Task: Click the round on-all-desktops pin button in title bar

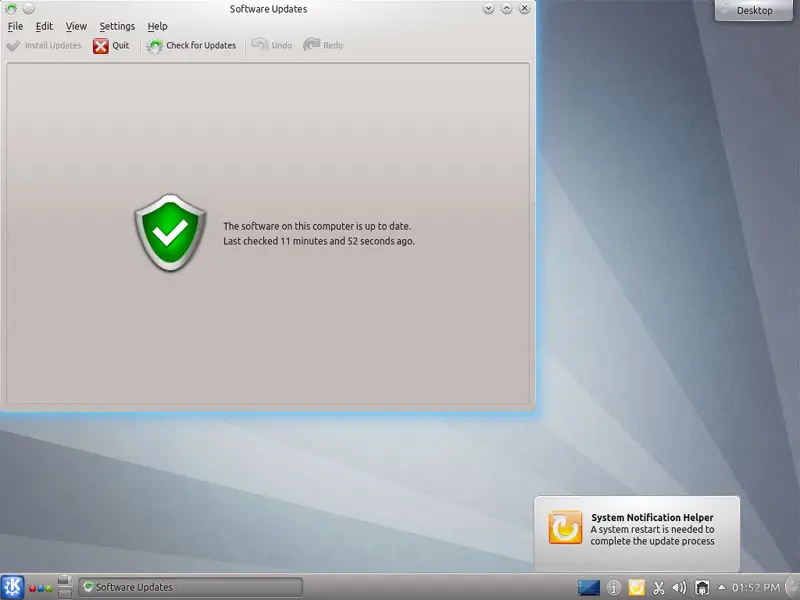Action: pyautogui.click(x=29, y=8)
